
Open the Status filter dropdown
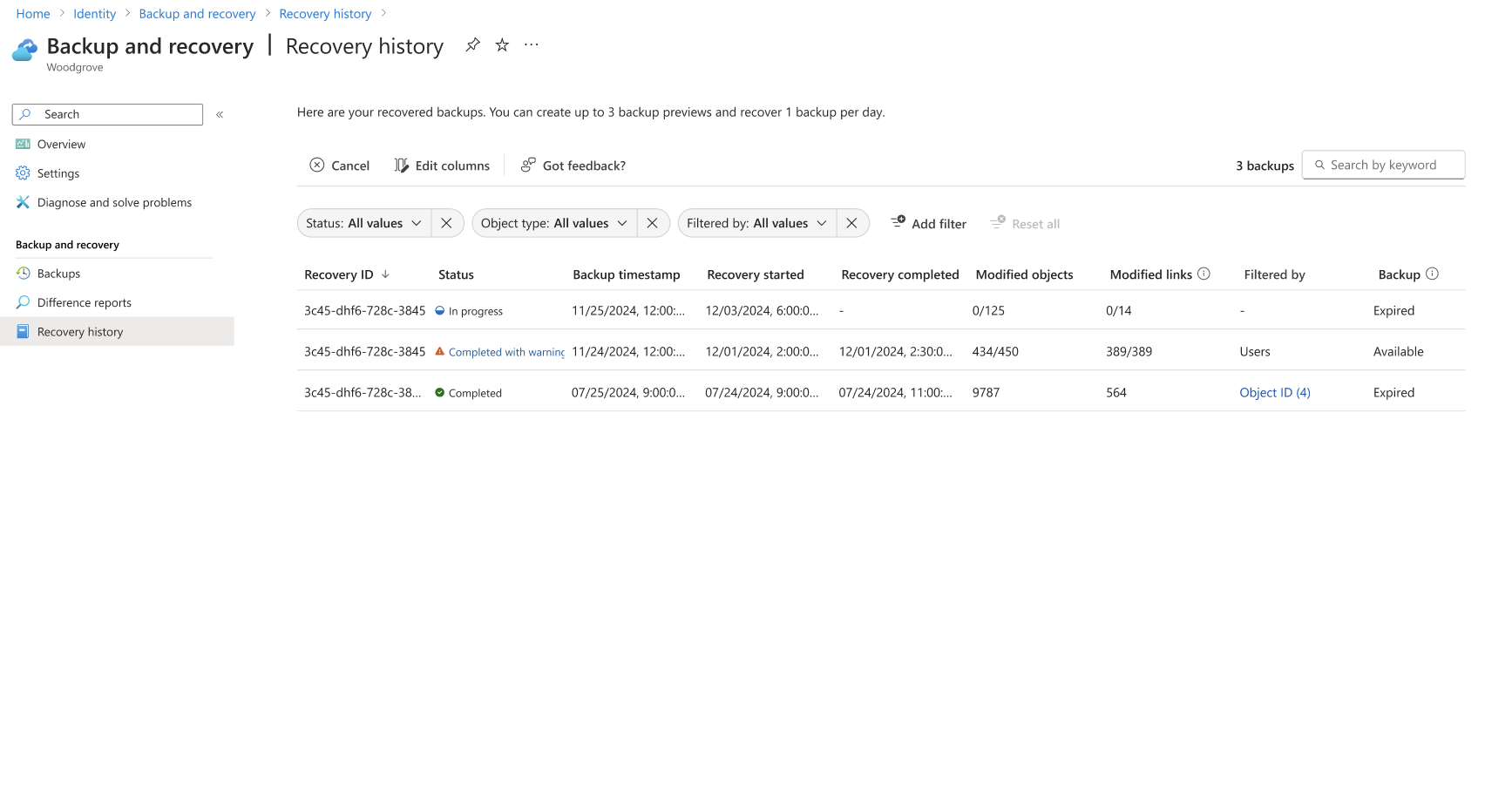[x=363, y=223]
